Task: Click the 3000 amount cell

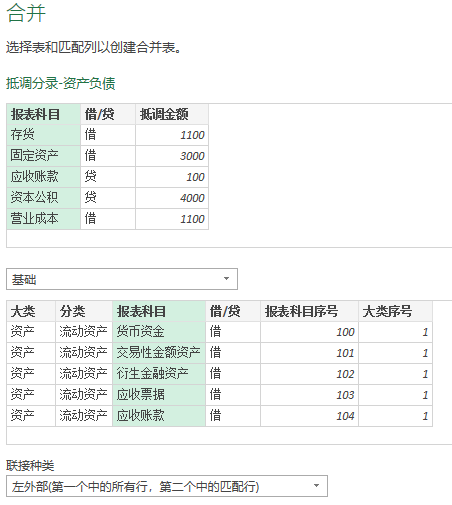Action: tap(172, 156)
